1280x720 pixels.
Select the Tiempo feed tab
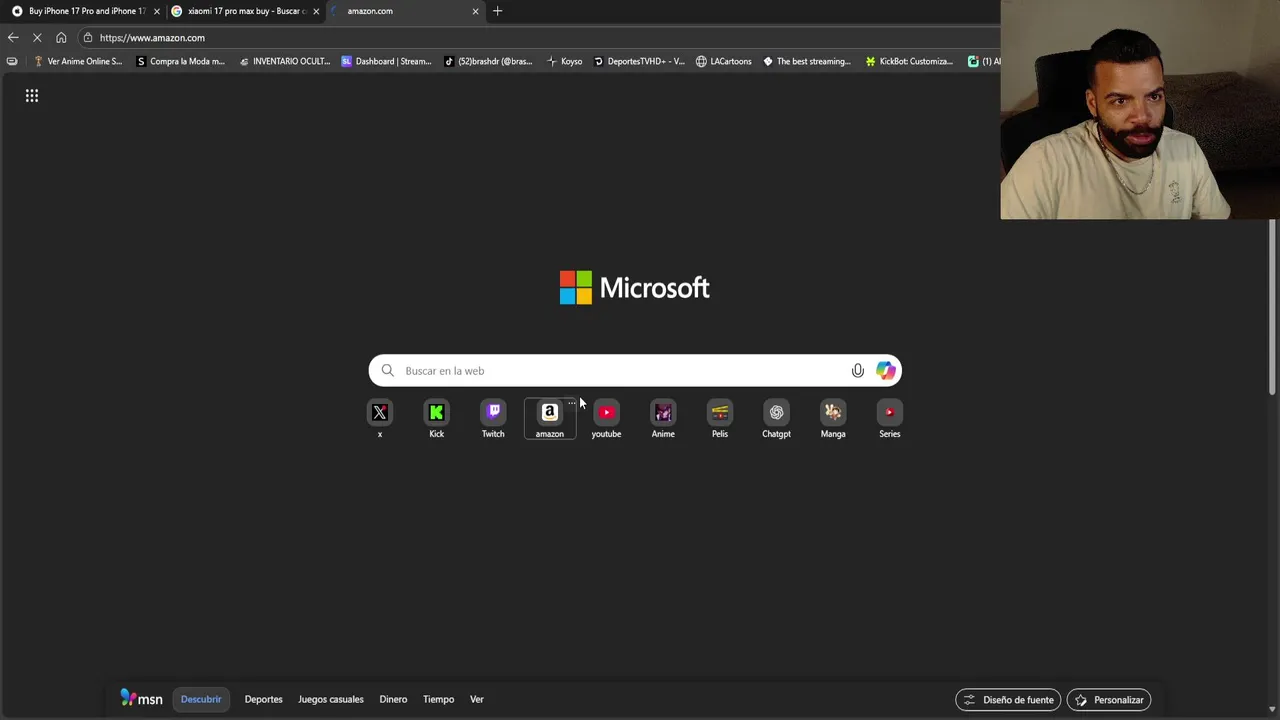pyautogui.click(x=438, y=699)
